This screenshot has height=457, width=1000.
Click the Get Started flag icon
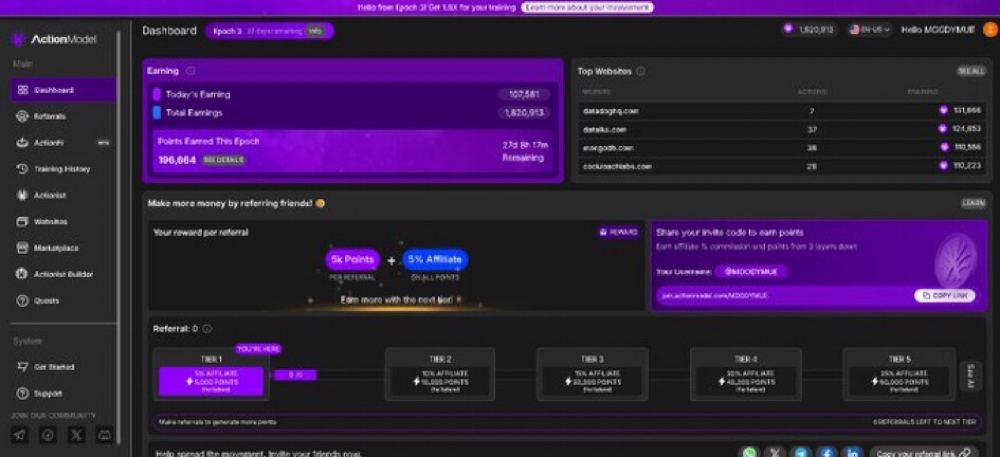22,367
